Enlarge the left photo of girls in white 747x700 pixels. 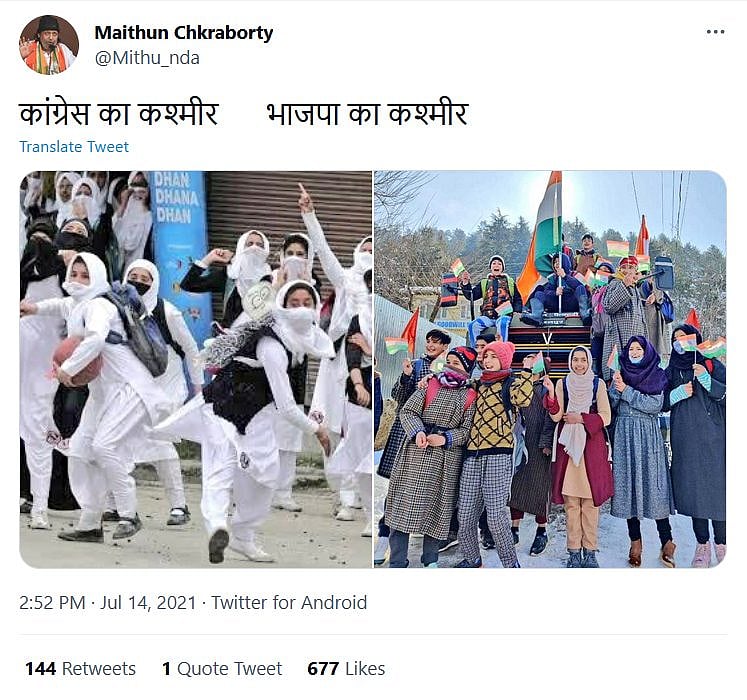[195, 369]
